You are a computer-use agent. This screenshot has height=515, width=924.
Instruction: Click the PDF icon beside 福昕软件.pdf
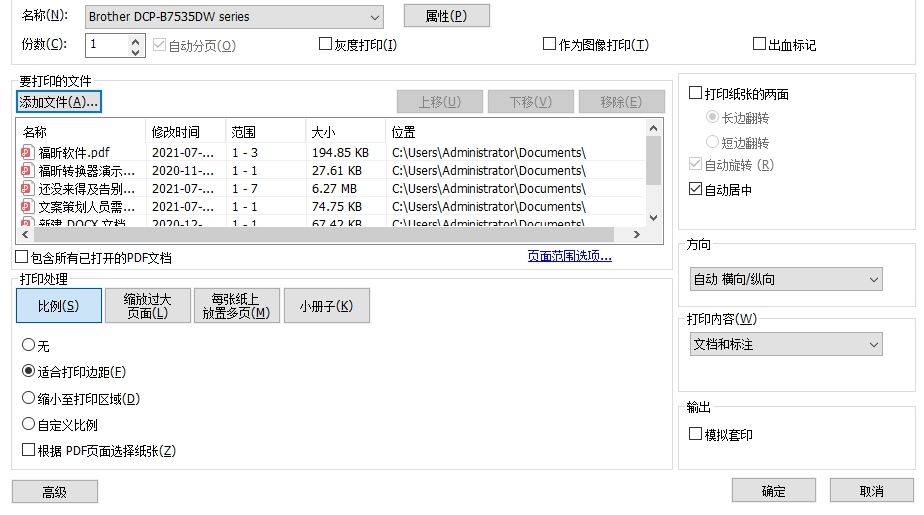click(27, 153)
